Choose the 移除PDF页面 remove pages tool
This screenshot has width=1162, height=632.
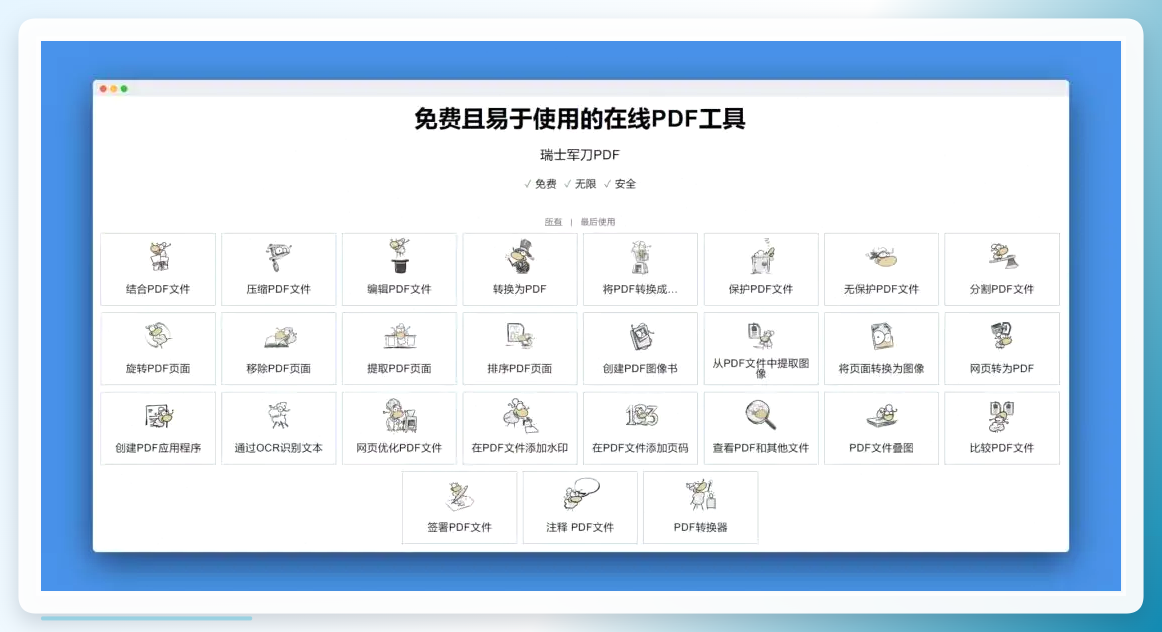[279, 348]
